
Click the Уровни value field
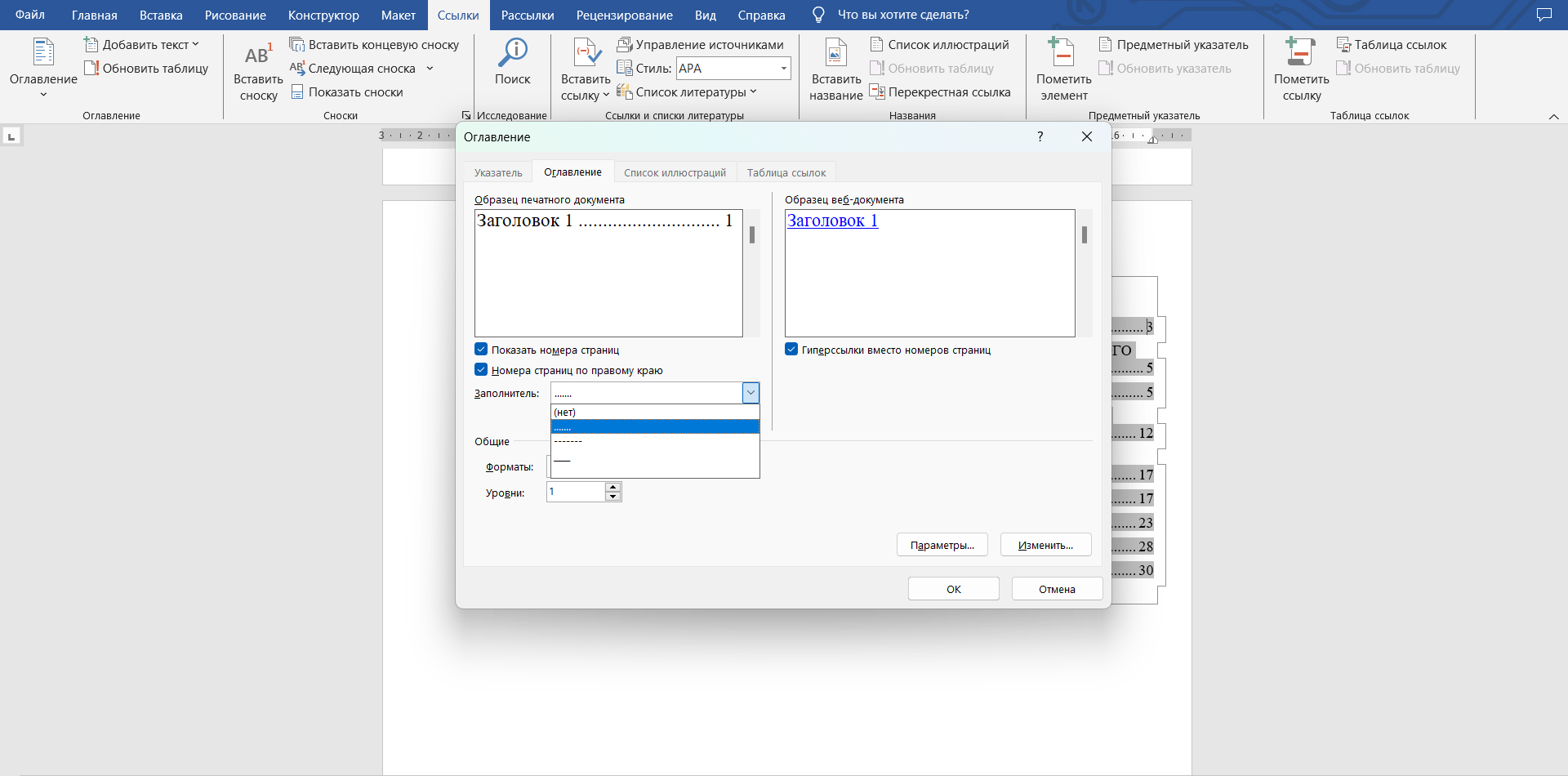576,492
